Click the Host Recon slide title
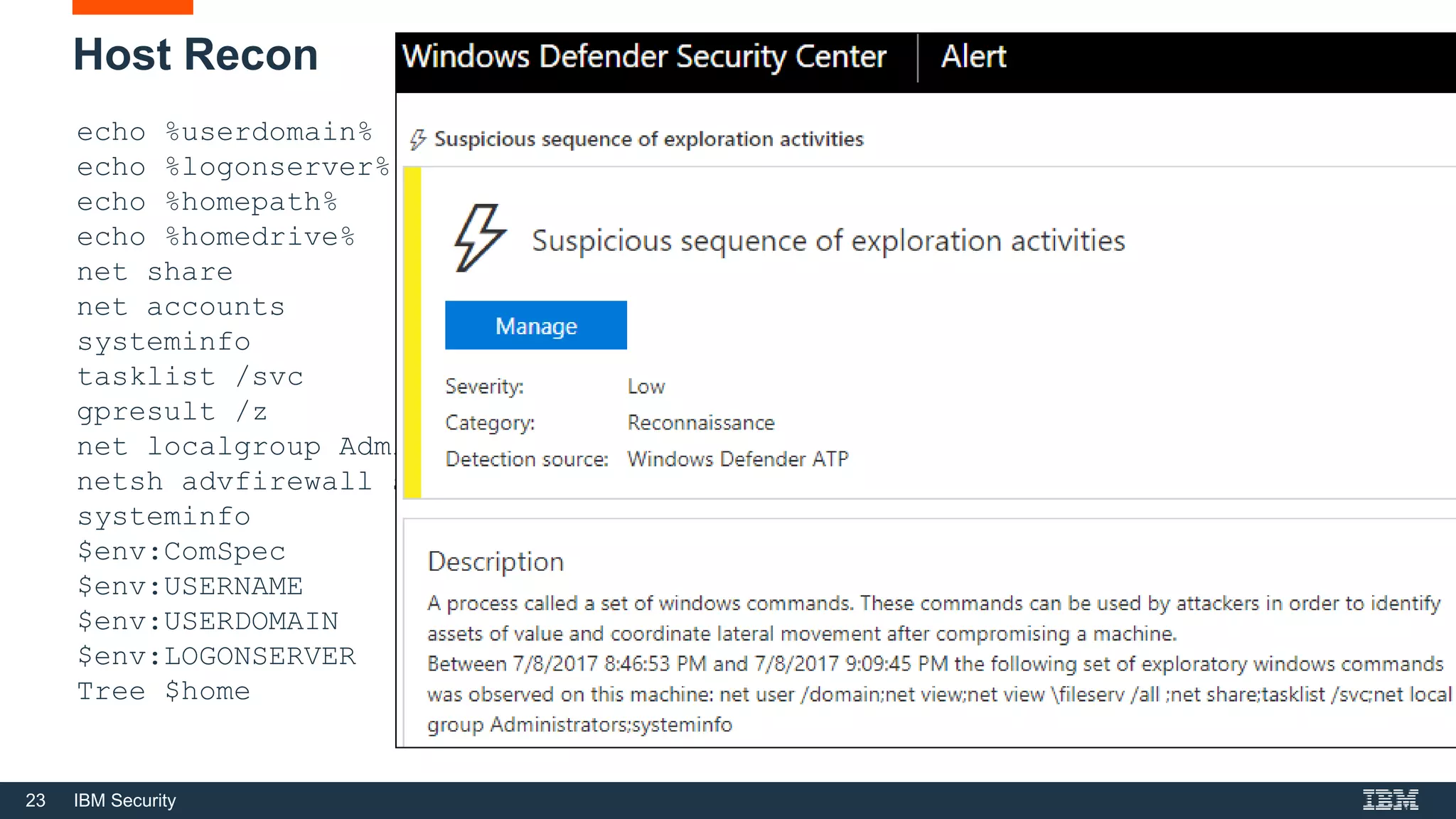1456x819 pixels. [196, 54]
